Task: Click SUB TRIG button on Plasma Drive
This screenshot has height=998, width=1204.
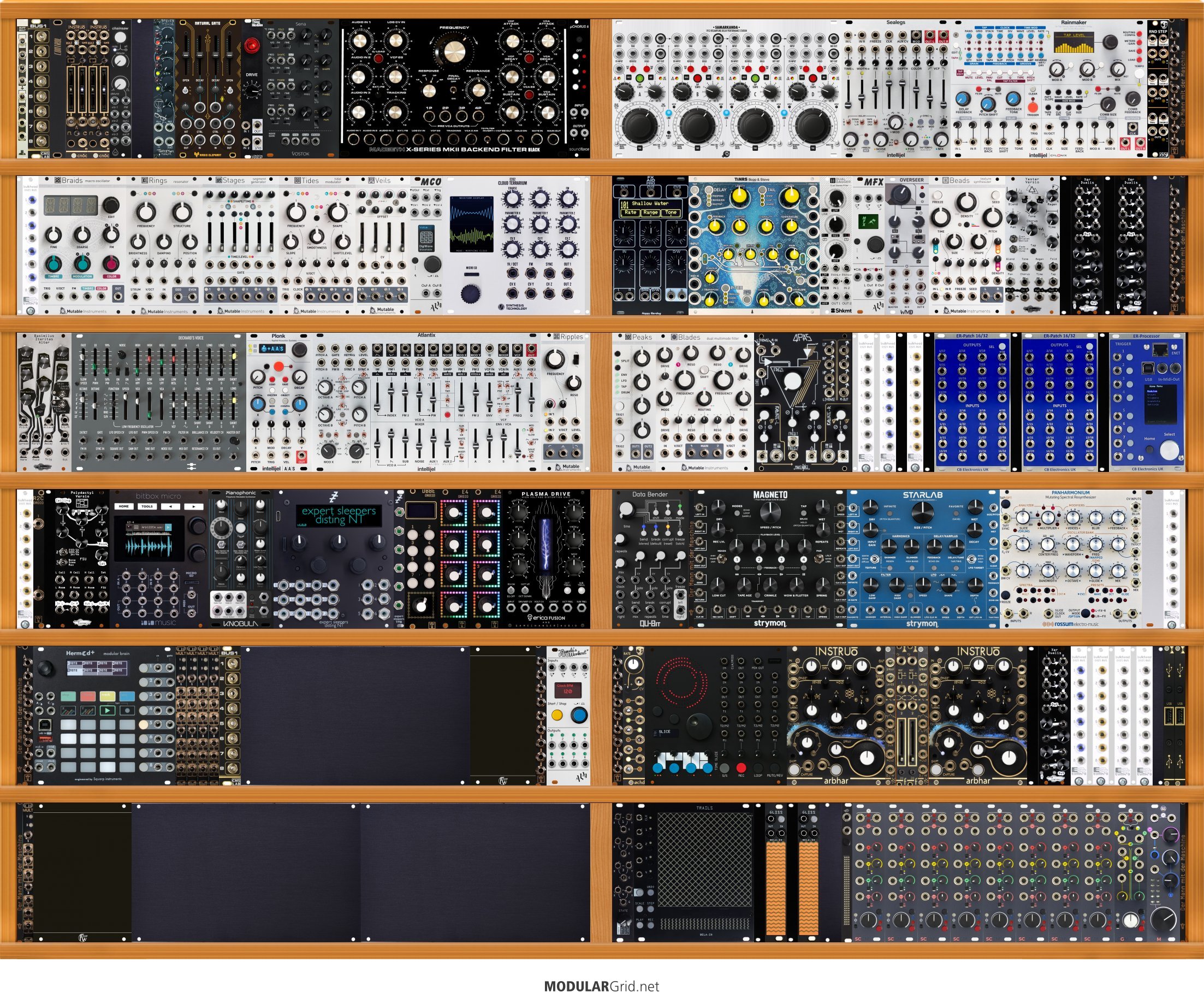Action: click(581, 590)
